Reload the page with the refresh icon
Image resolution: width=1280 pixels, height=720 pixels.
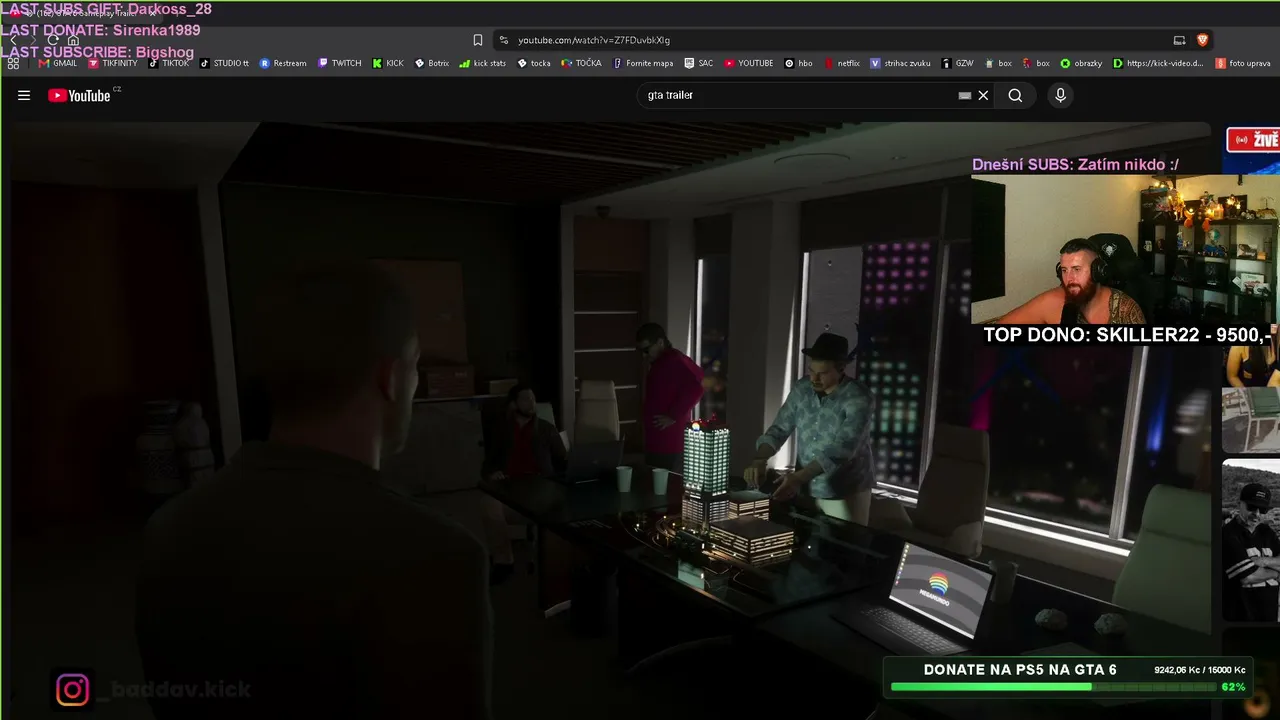pos(52,40)
